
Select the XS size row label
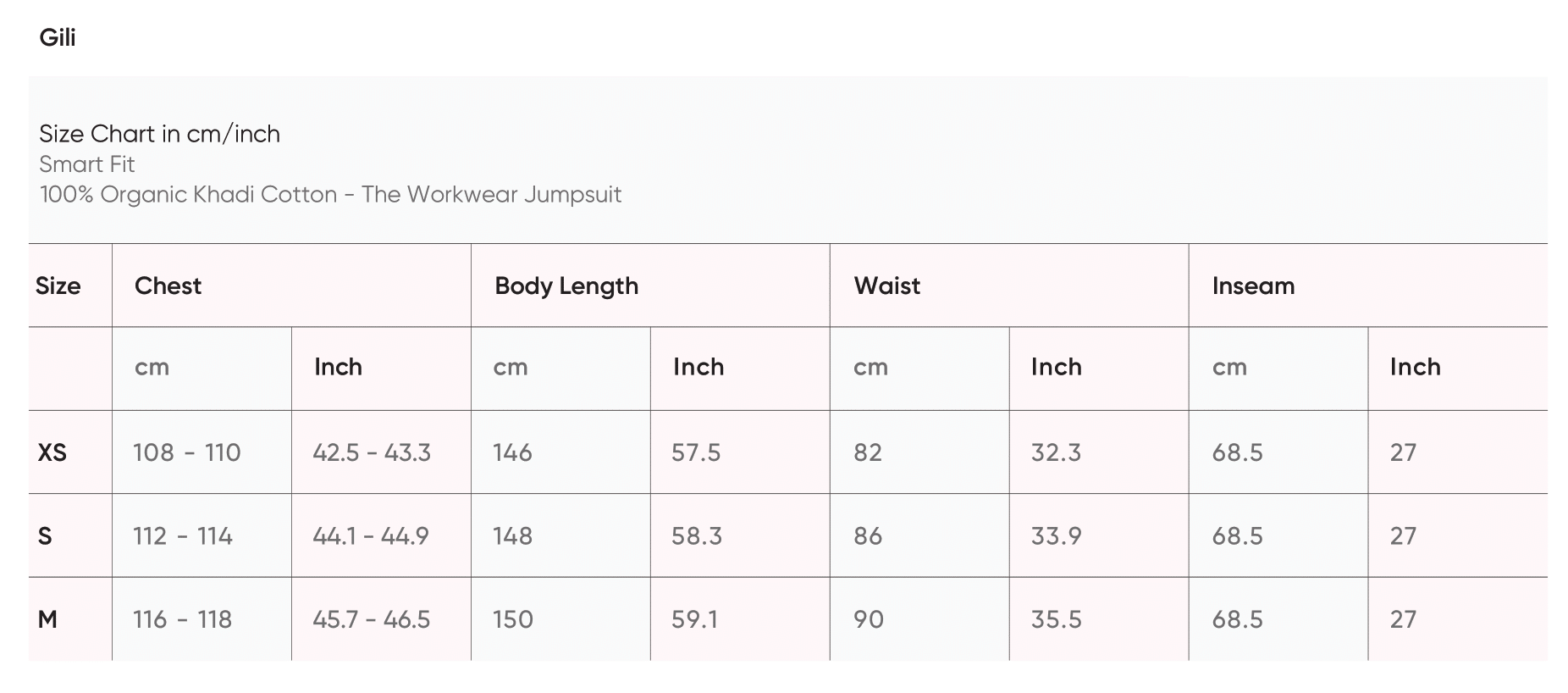52,453
